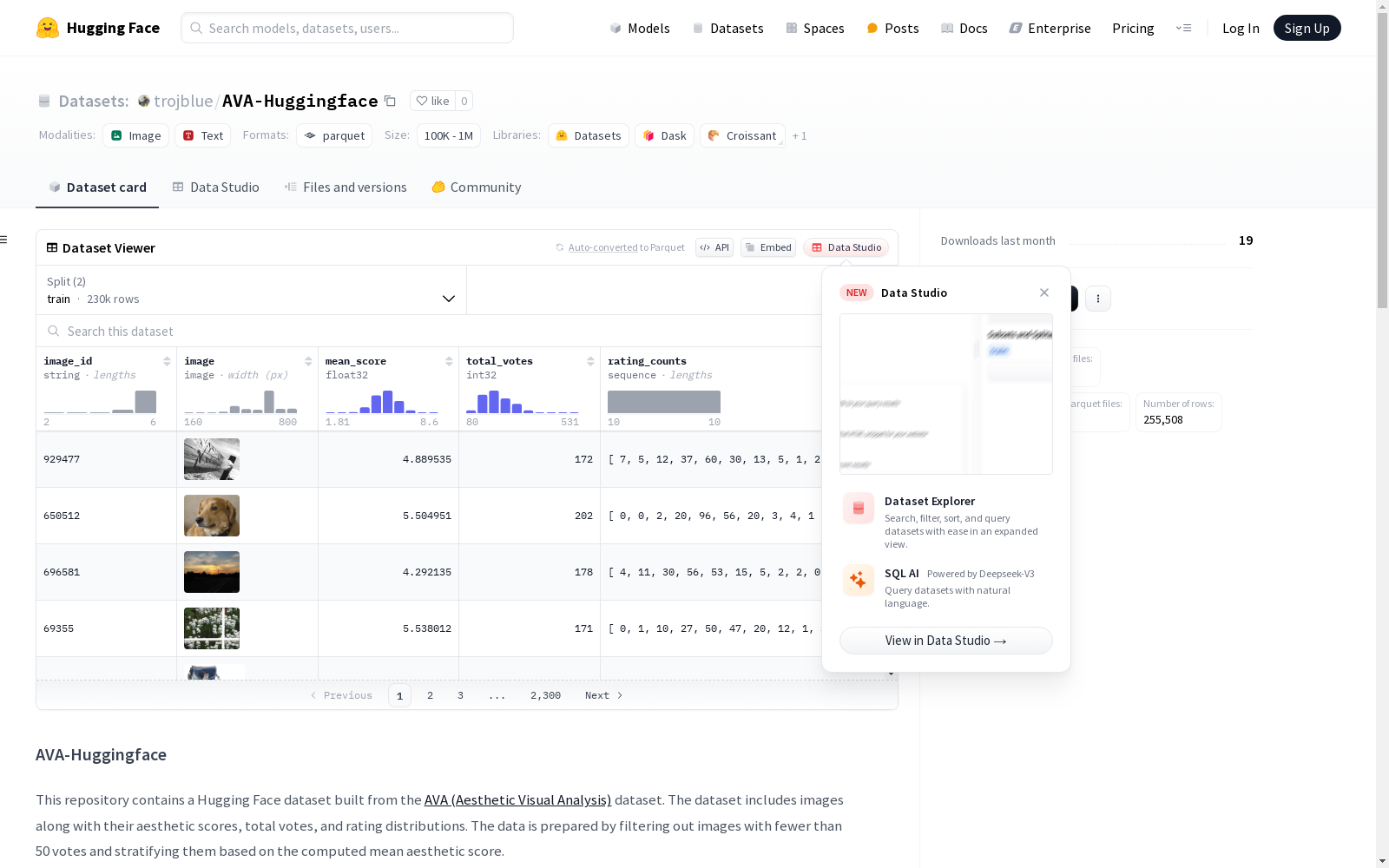View the like count of 0

[464, 101]
